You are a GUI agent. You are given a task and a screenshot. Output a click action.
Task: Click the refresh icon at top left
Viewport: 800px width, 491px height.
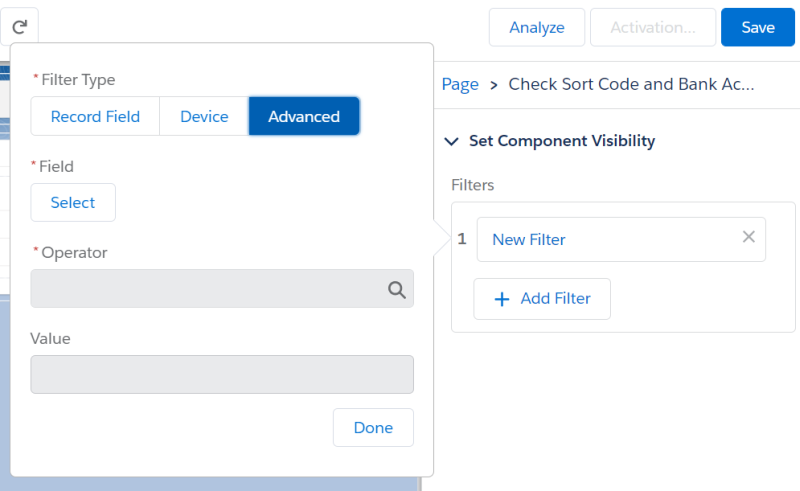pos(19,27)
